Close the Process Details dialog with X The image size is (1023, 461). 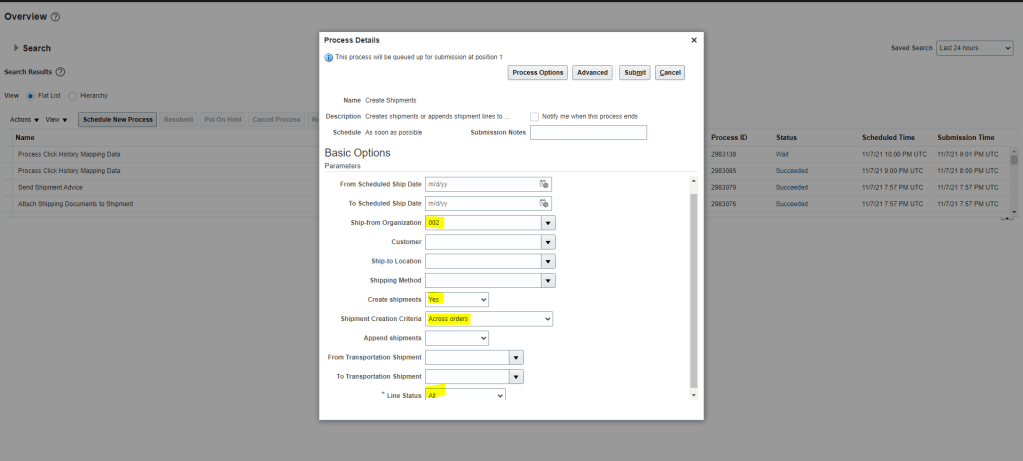click(694, 40)
